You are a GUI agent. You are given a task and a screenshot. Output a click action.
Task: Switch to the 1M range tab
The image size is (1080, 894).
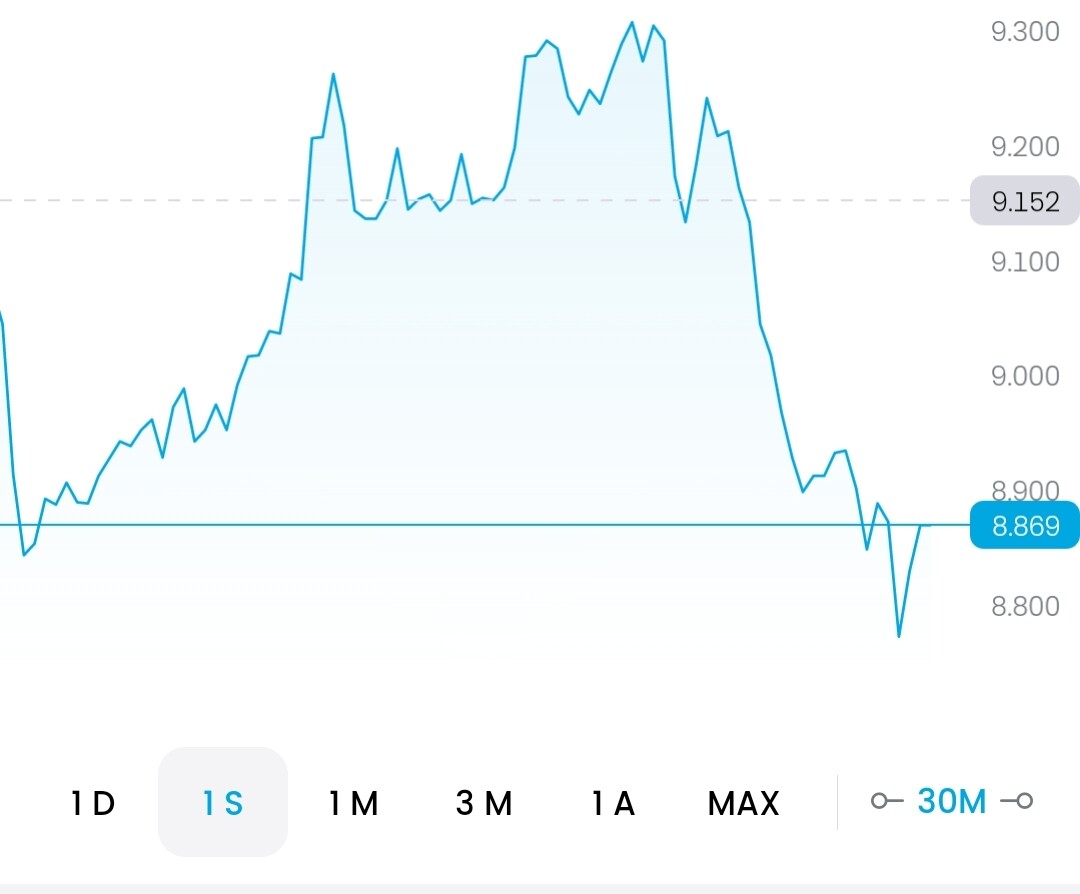click(353, 803)
